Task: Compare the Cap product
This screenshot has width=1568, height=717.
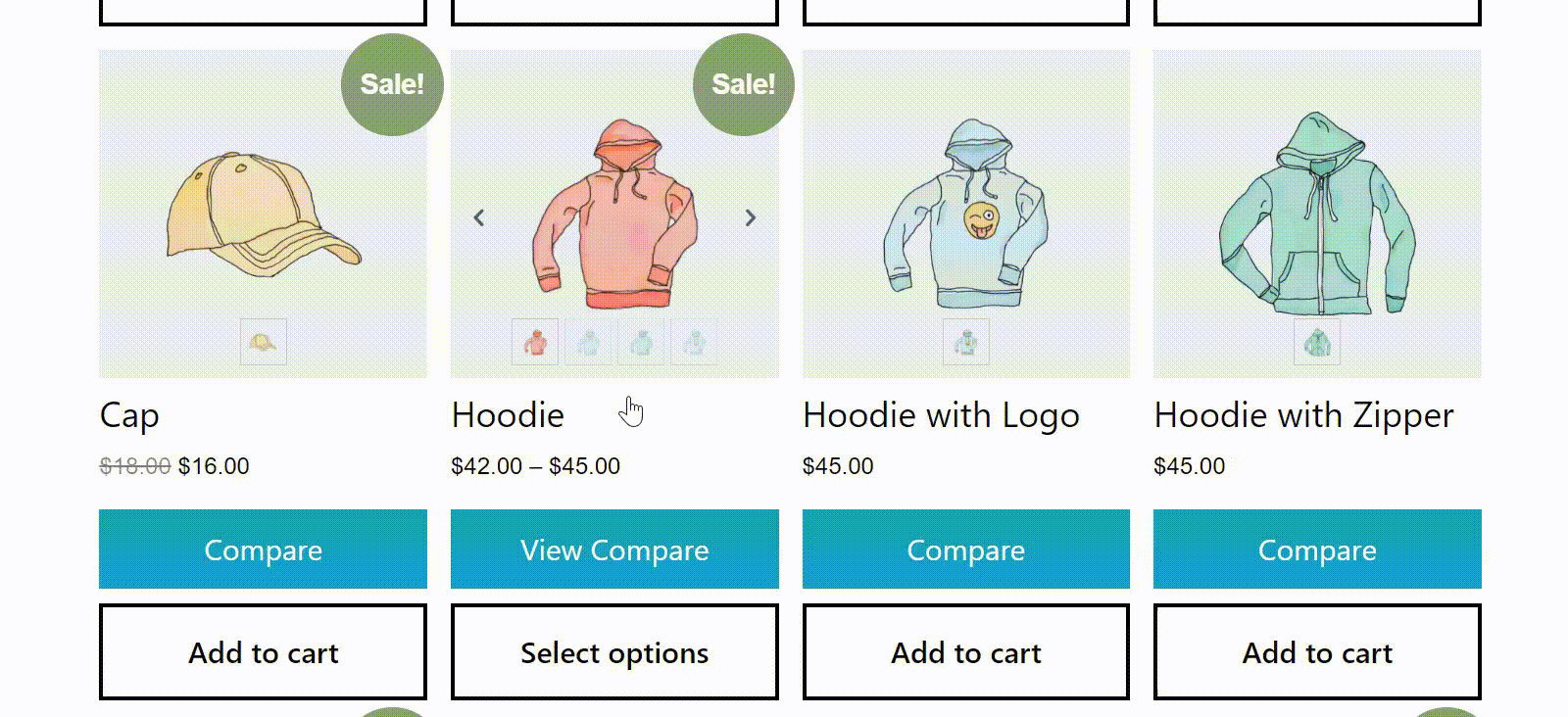Action: pyautogui.click(x=263, y=550)
